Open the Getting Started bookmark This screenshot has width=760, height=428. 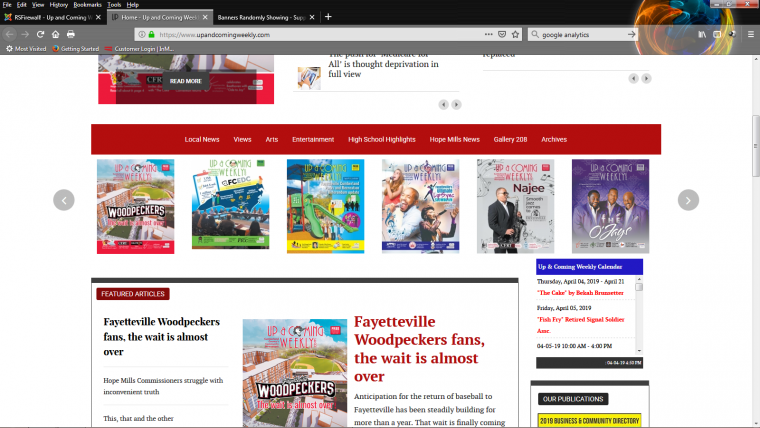click(76, 49)
